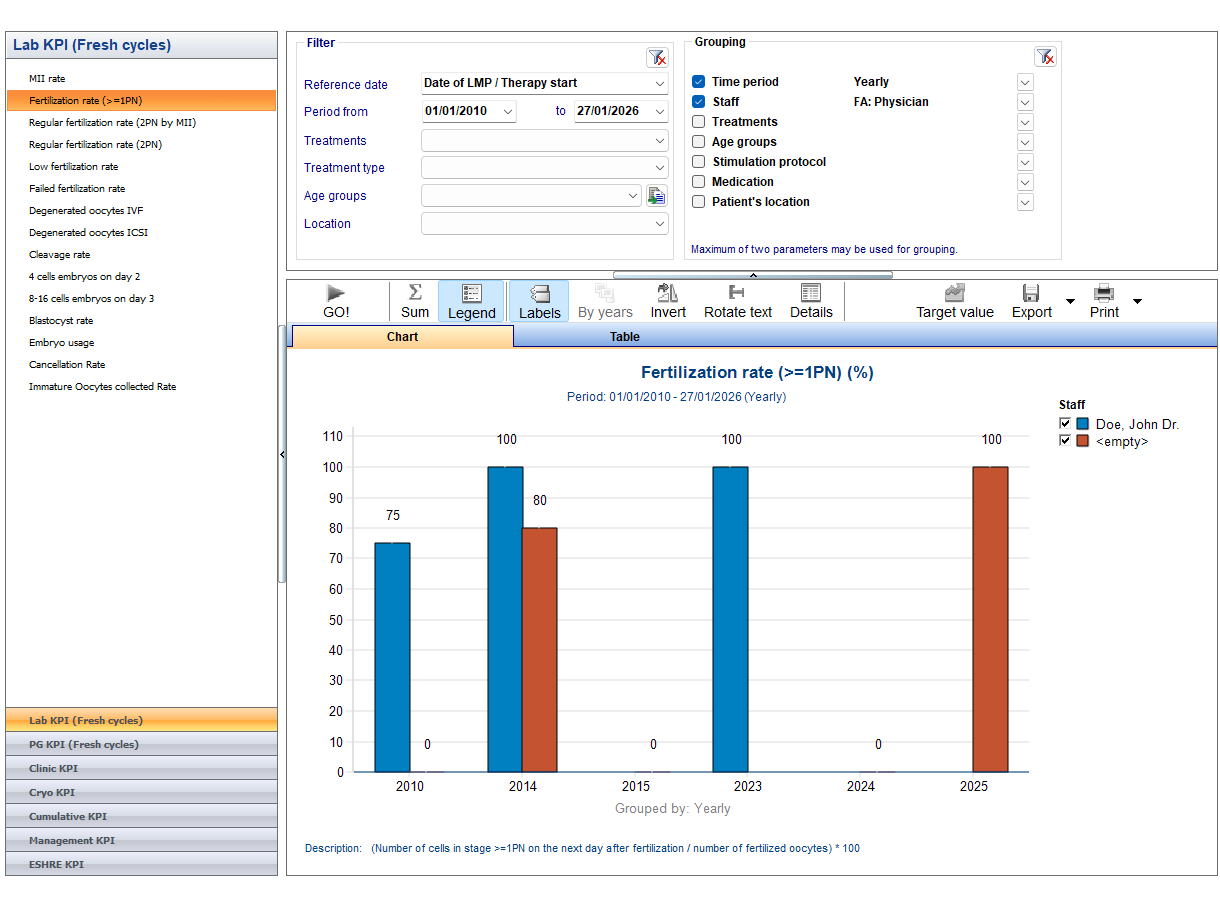This screenshot has width=1220, height=905.
Task: Enable Medication grouping checkbox
Action: coord(699,182)
